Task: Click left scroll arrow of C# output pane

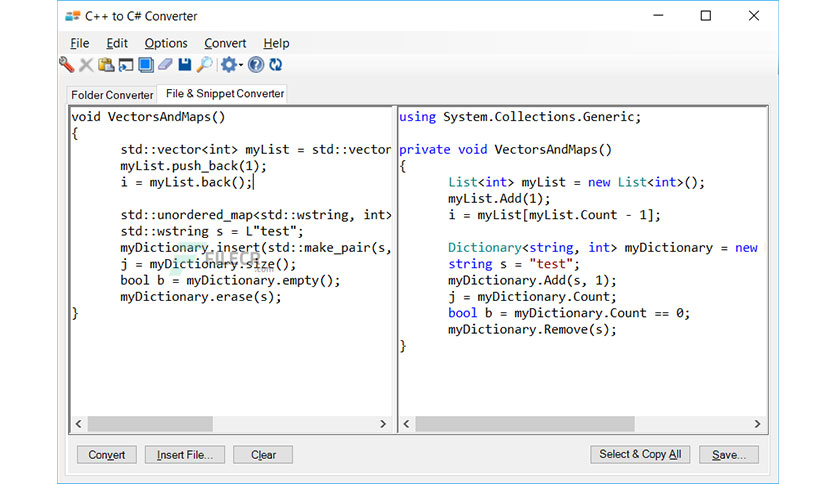Action: coord(407,424)
